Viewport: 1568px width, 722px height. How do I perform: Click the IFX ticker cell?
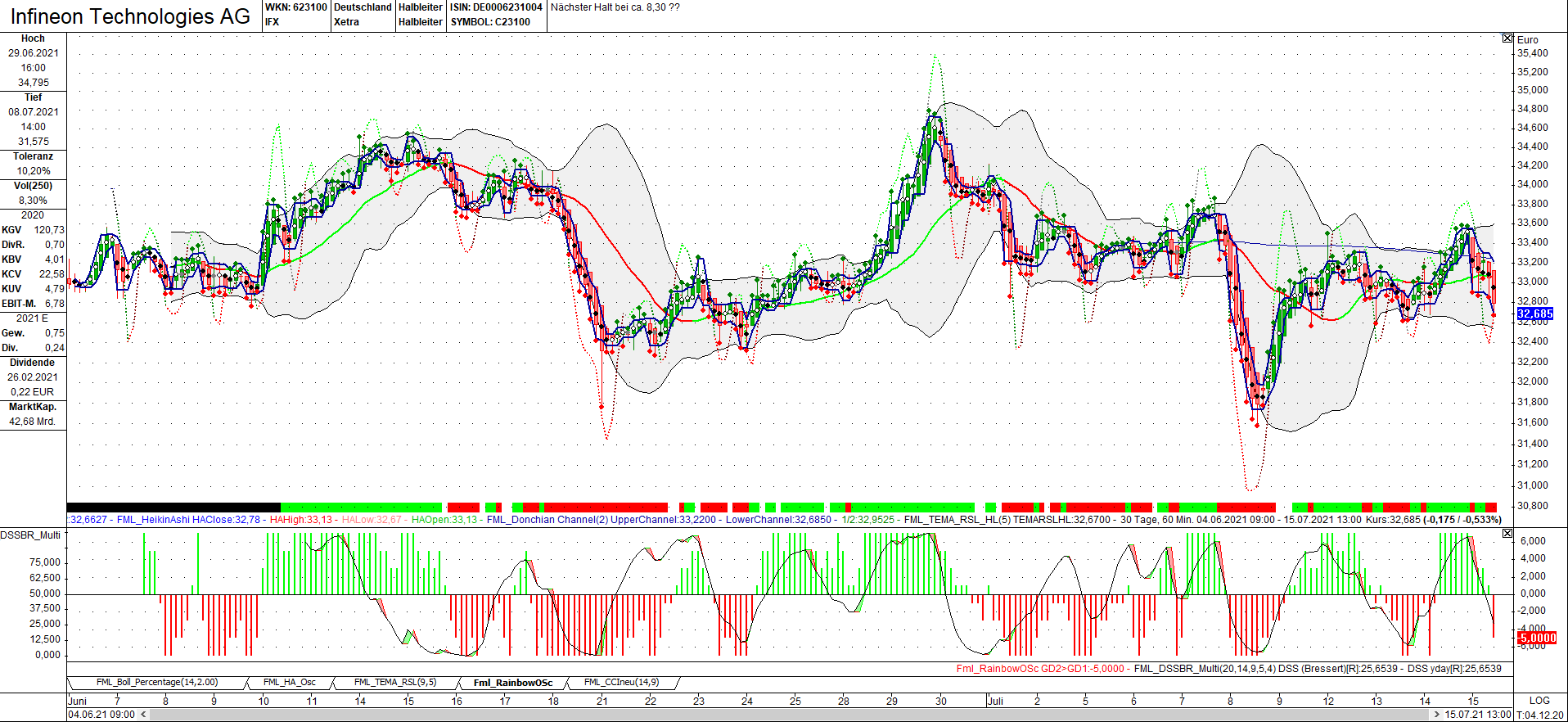pos(272,22)
